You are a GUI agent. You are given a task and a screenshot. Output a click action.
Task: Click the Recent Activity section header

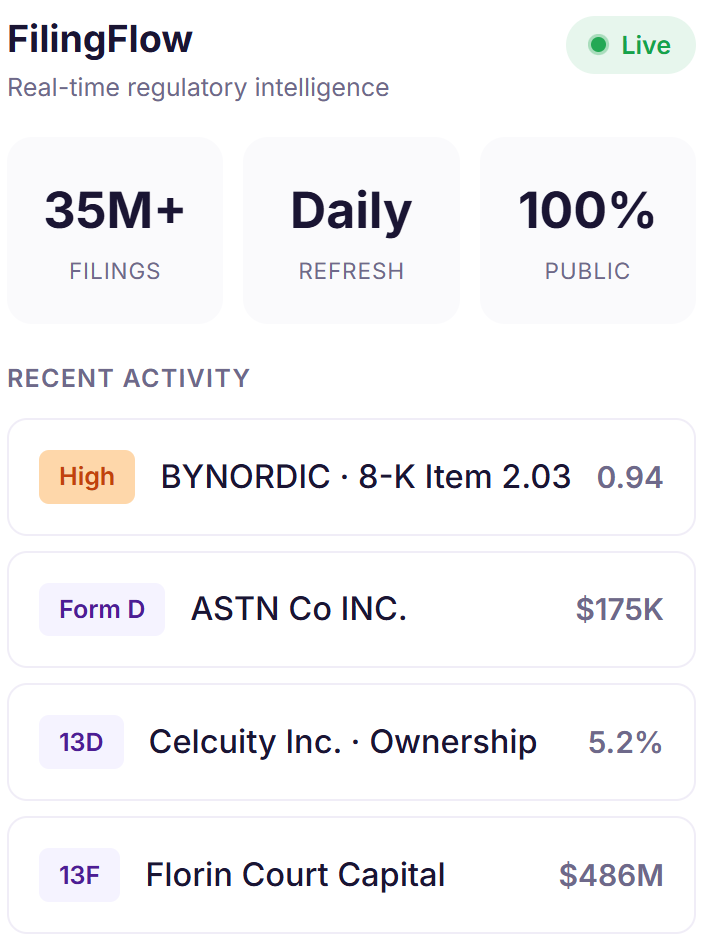pyautogui.click(x=128, y=378)
